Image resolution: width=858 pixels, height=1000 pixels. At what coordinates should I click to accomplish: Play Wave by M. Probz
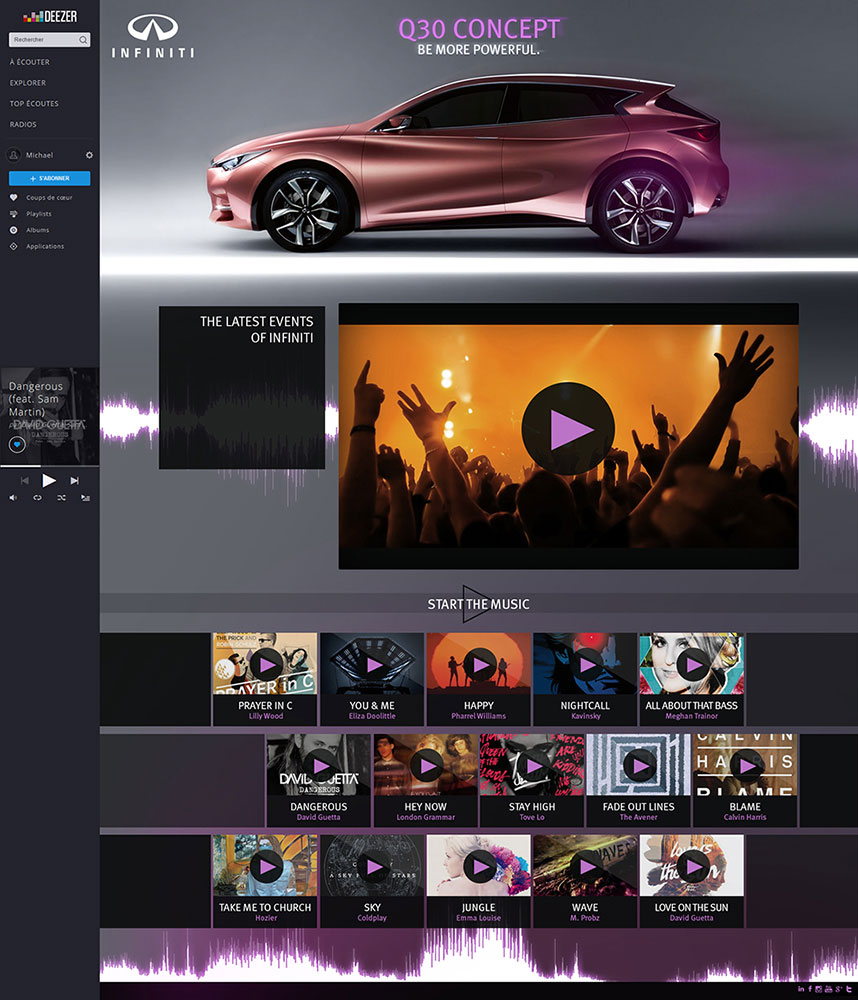pos(586,867)
